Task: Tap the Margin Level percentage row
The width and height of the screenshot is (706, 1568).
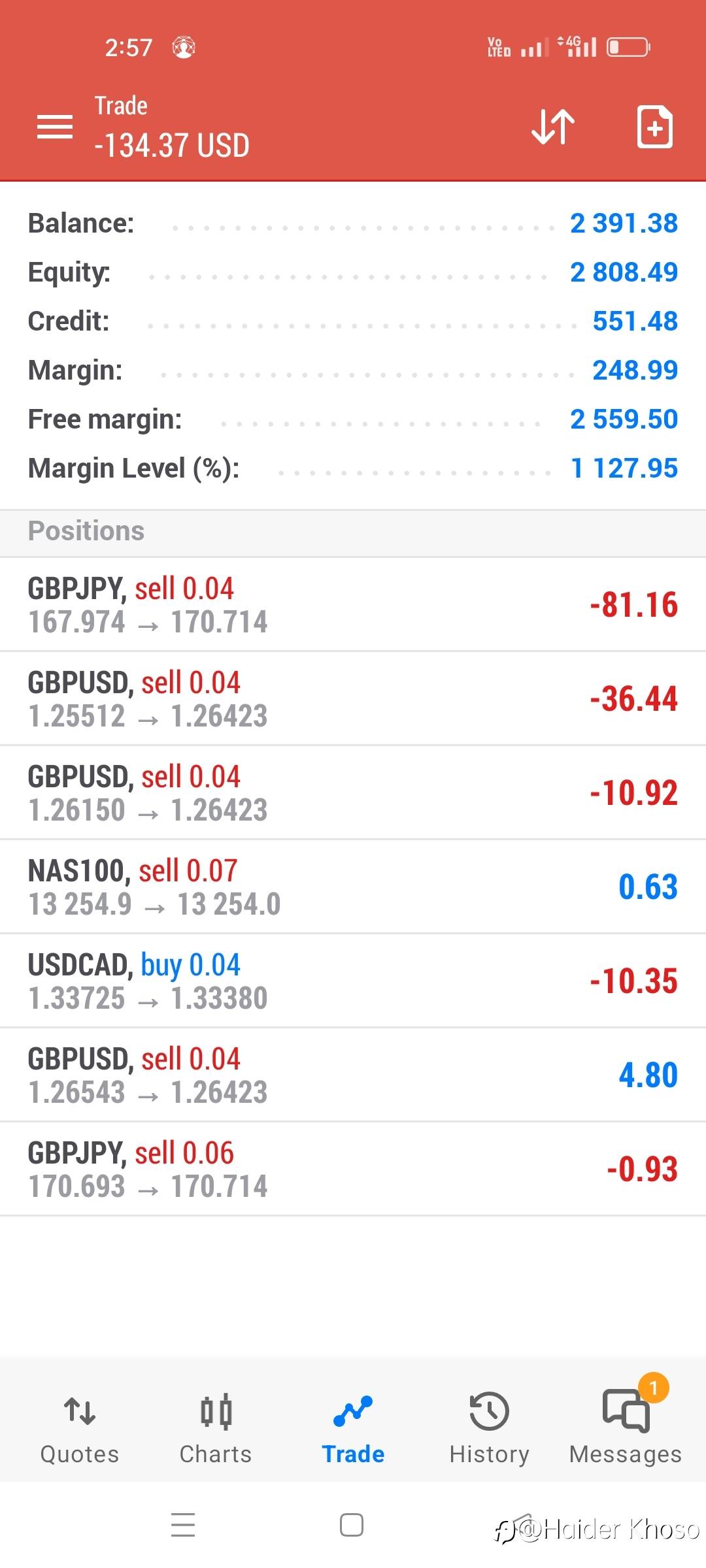Action: point(353,468)
